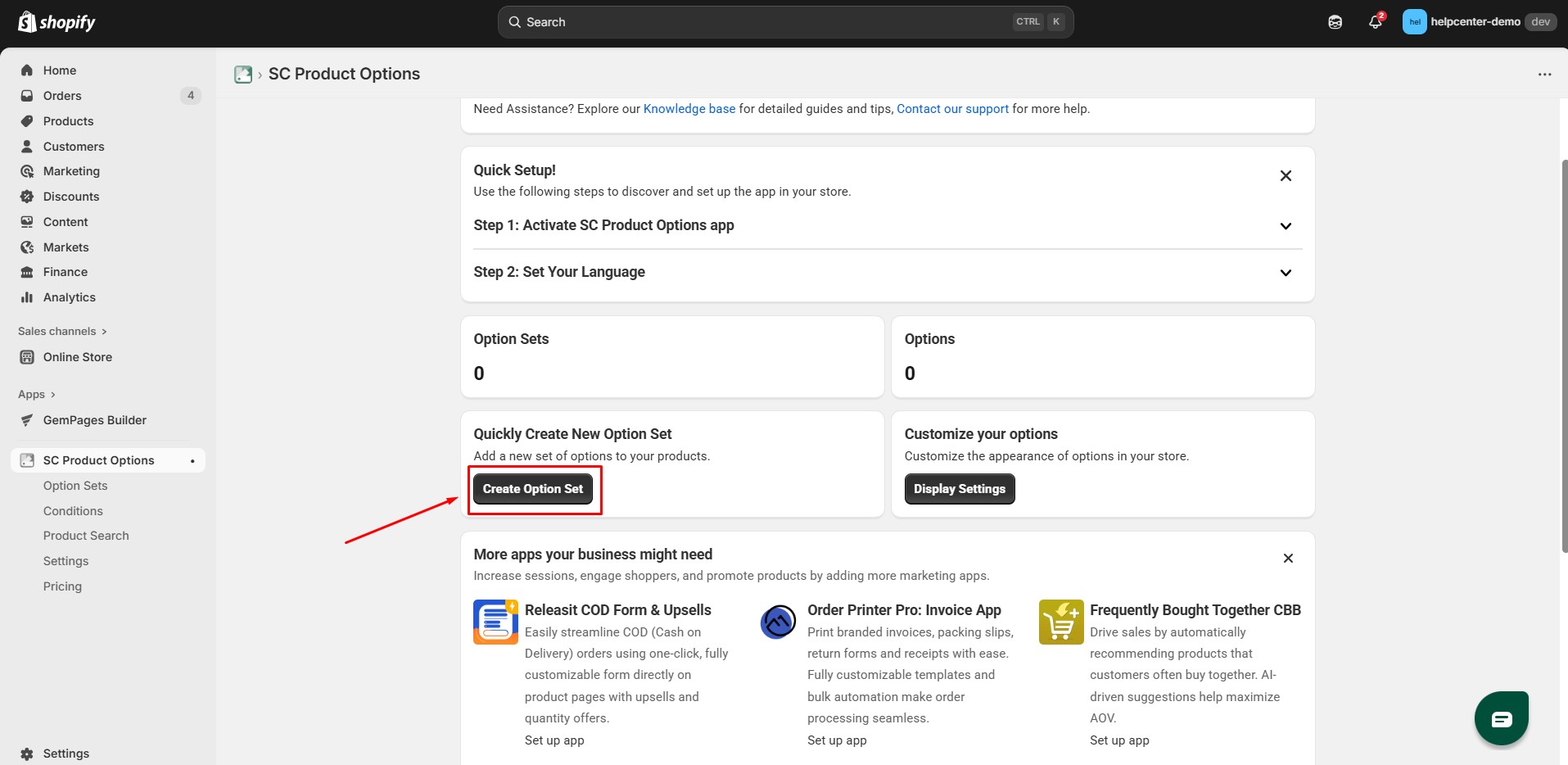Open the Analytics icon
Screen dimensions: 1568x765
27,296
